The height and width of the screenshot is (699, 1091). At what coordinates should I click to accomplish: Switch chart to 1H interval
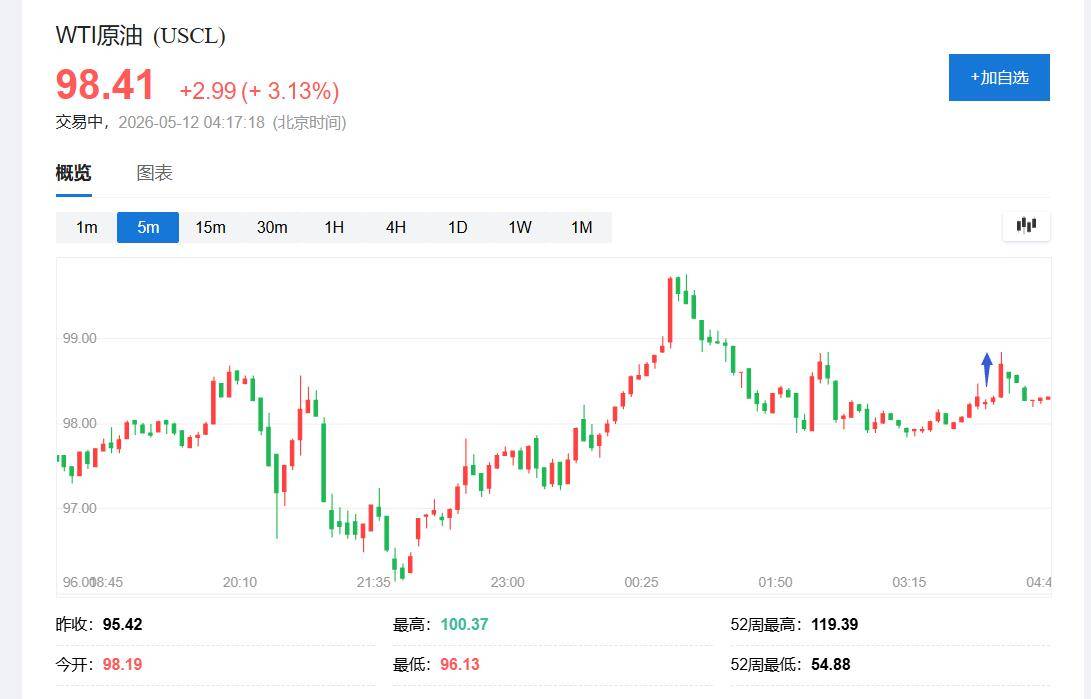coord(334,227)
